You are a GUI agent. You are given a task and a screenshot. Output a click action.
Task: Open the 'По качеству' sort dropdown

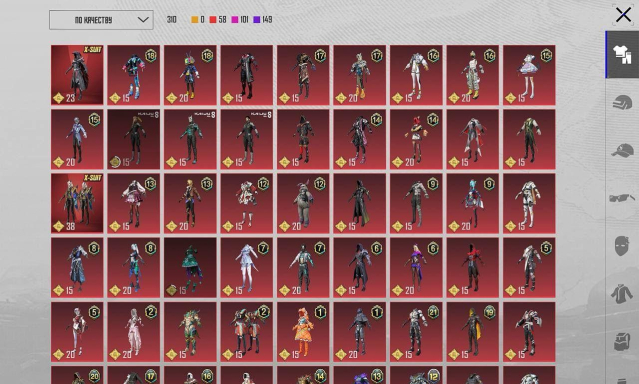pyautogui.click(x=101, y=20)
